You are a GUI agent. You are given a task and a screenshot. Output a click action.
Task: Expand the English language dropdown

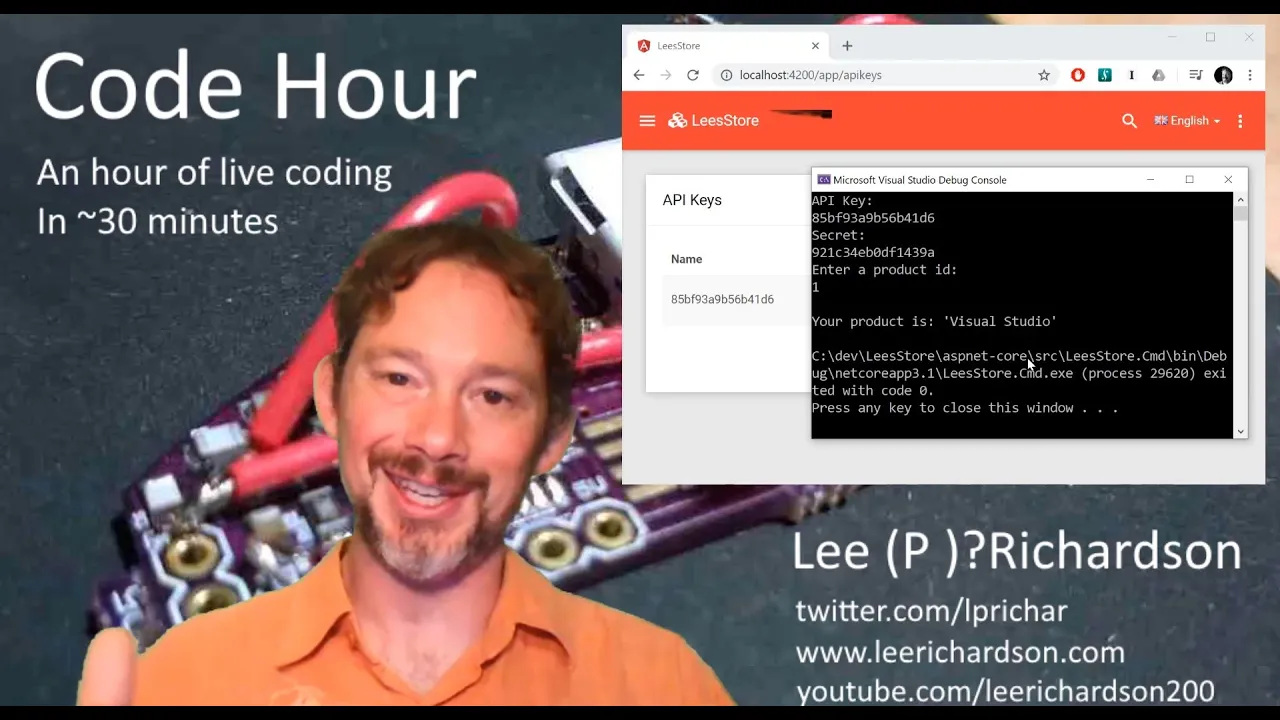[1187, 121]
